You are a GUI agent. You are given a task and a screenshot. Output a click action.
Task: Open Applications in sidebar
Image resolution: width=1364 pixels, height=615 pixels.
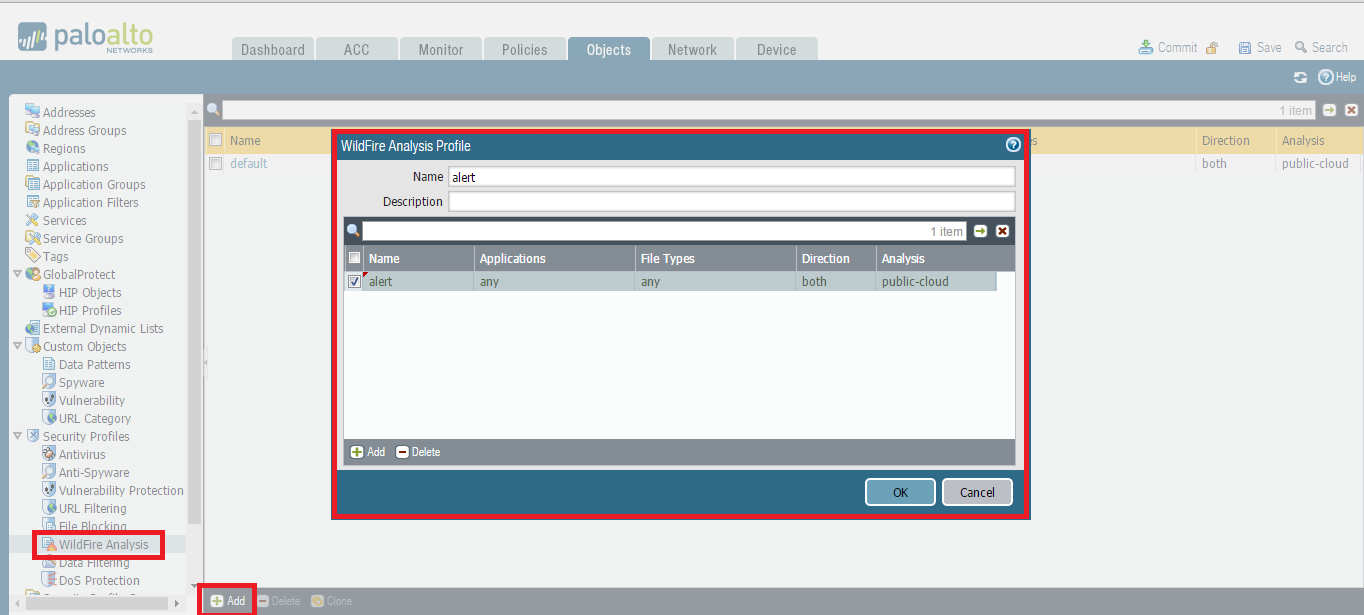click(75, 166)
